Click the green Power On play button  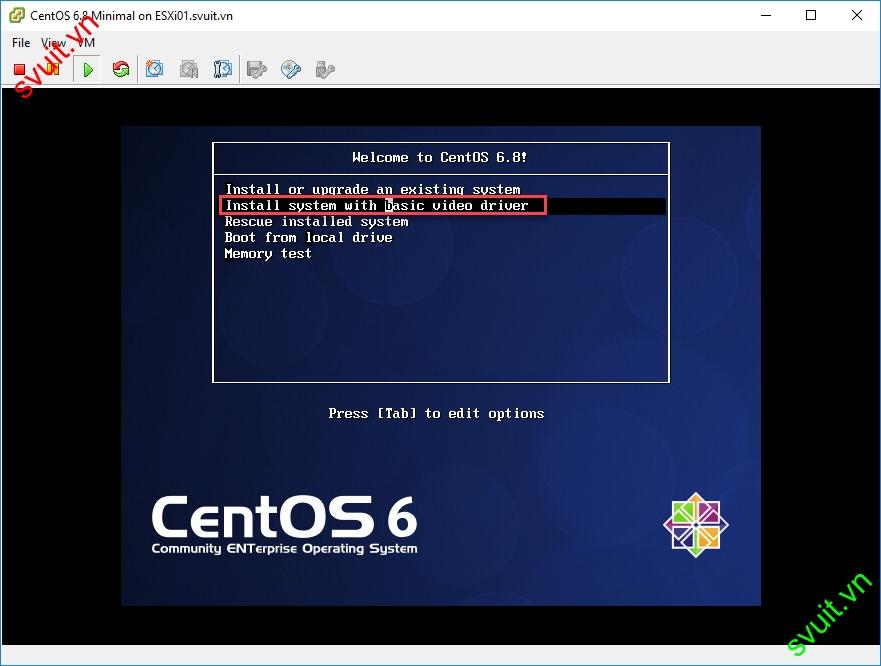point(88,70)
